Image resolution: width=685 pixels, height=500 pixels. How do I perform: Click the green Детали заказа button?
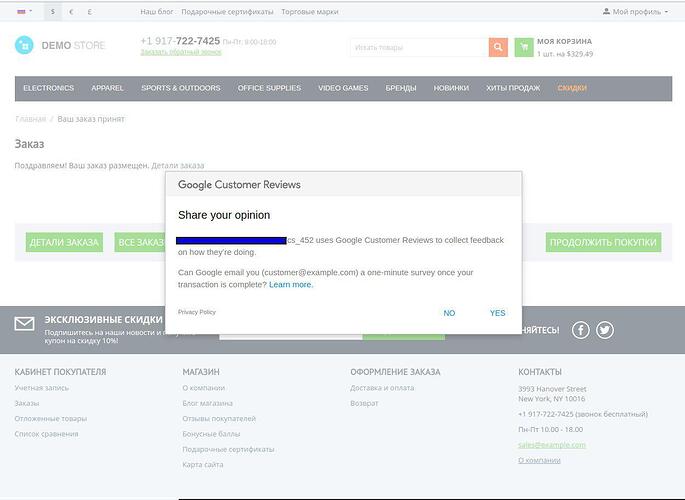click(x=64, y=242)
